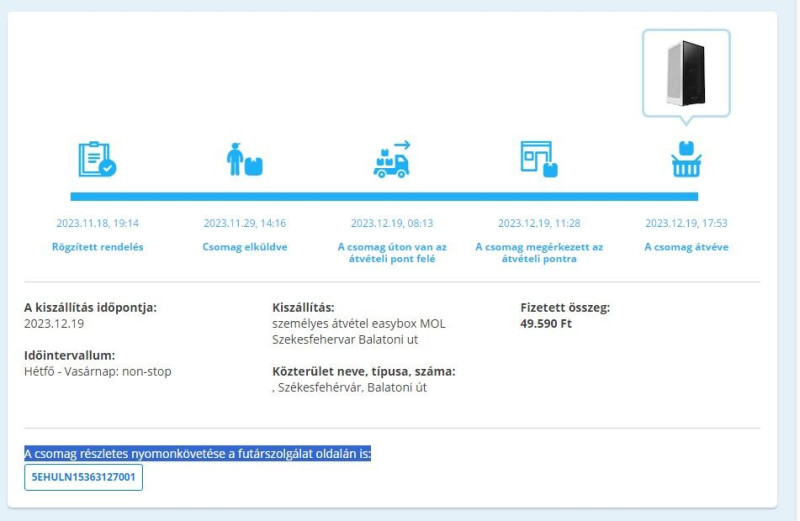Click the package sent courier icon
This screenshot has width=800, height=521.
(x=244, y=159)
